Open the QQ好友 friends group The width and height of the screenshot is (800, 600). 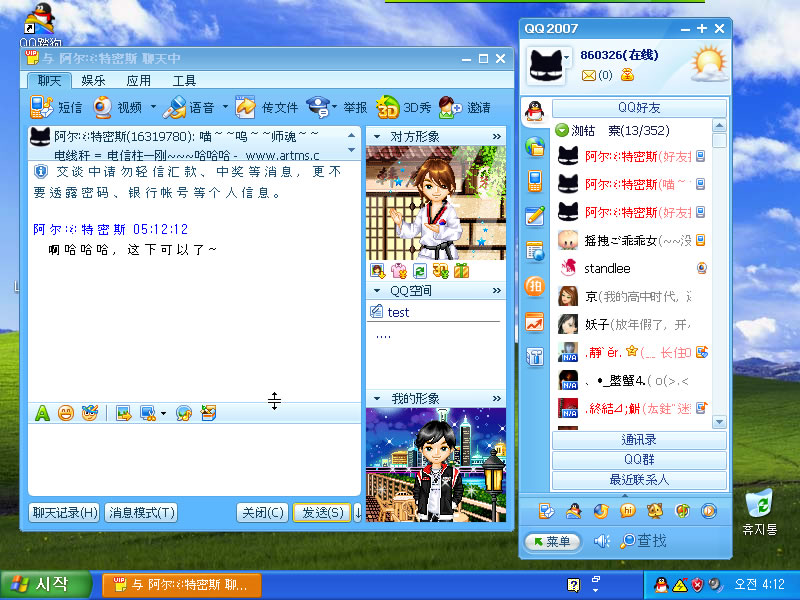[x=639, y=108]
